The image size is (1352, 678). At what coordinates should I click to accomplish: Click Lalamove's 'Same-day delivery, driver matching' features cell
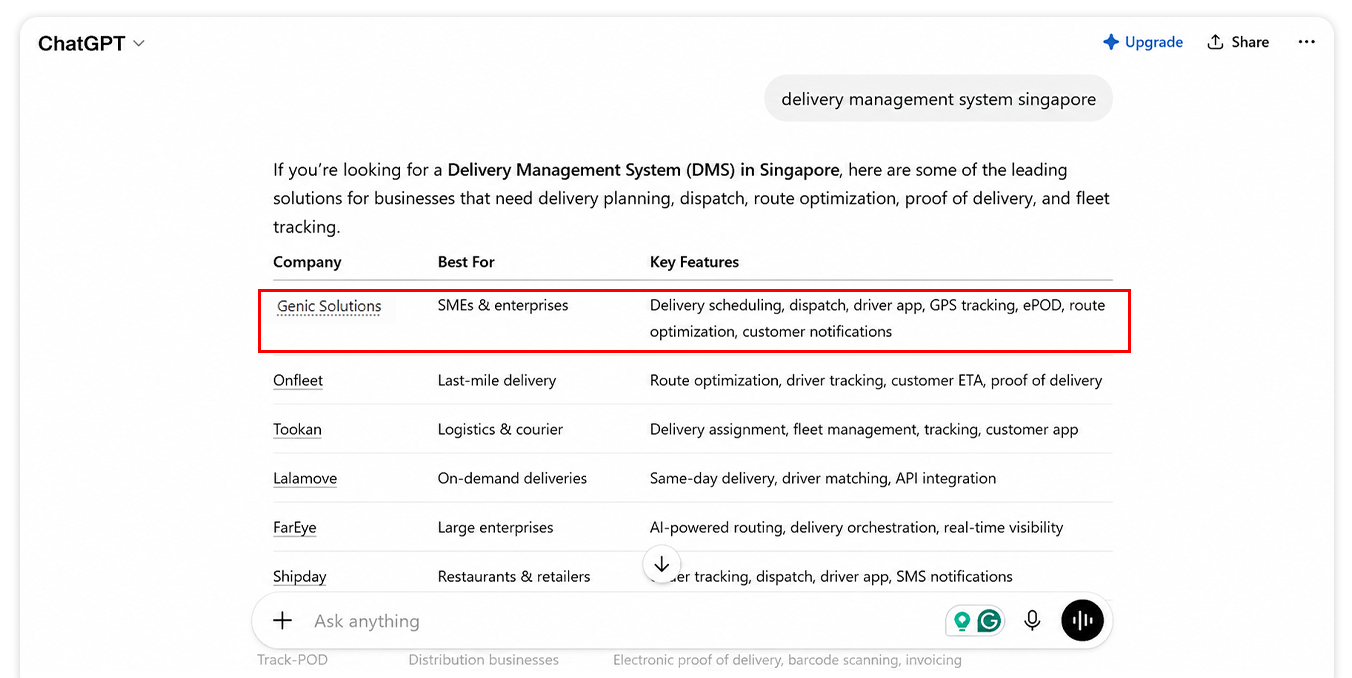pos(823,478)
